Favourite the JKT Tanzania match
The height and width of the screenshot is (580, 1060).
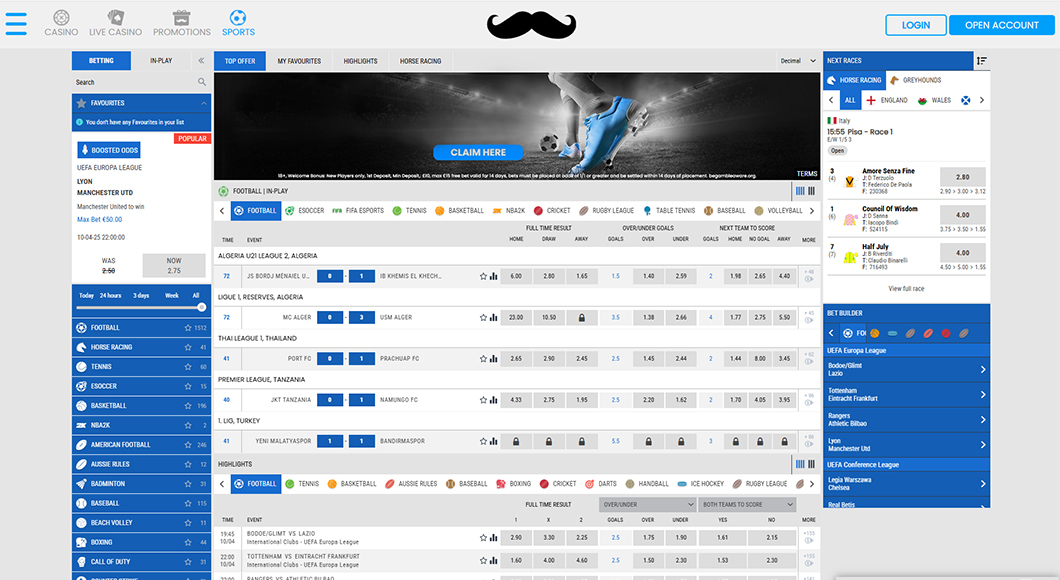tap(483, 400)
